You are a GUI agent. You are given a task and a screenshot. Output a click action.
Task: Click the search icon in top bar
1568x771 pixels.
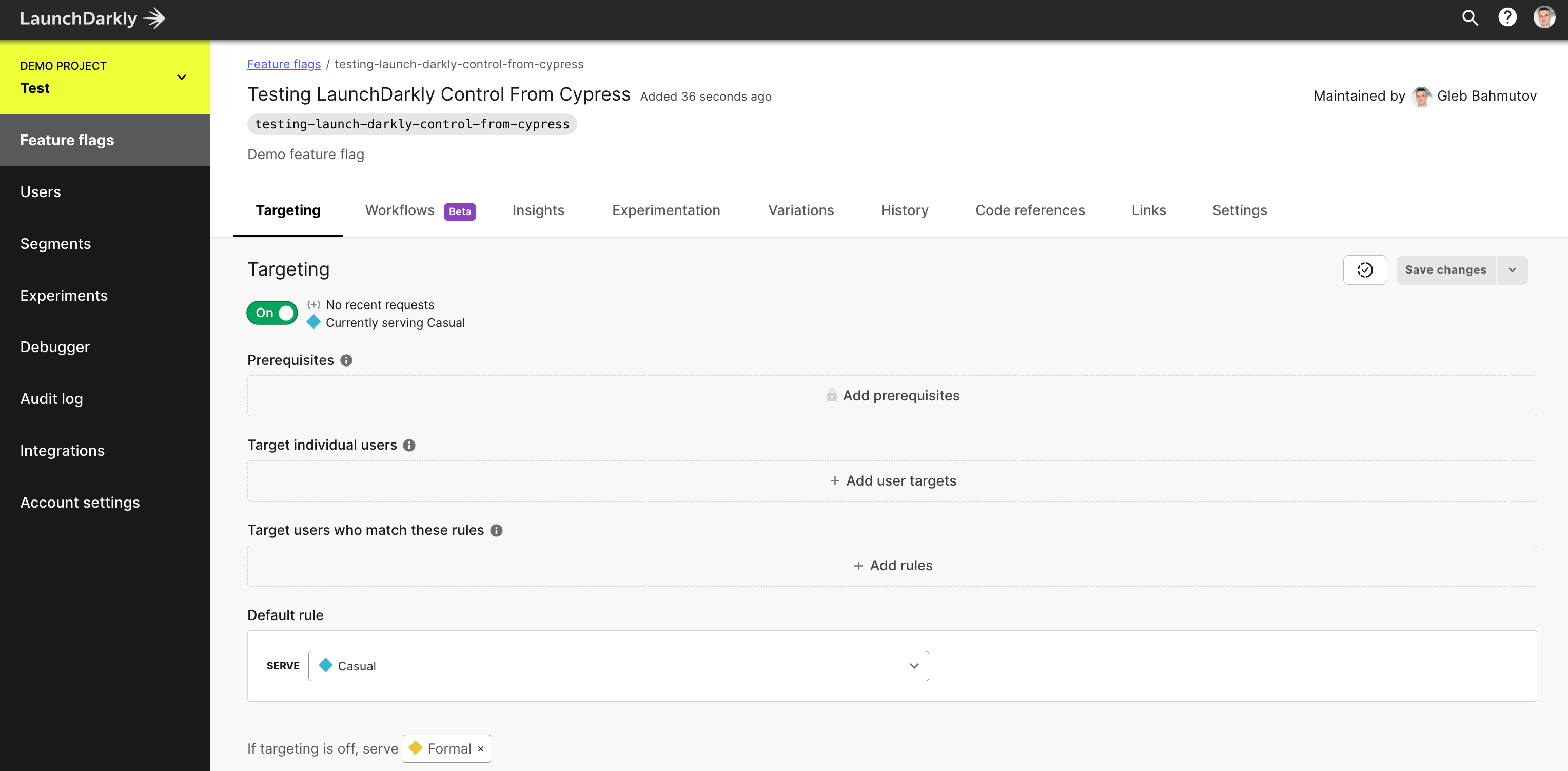(x=1471, y=17)
